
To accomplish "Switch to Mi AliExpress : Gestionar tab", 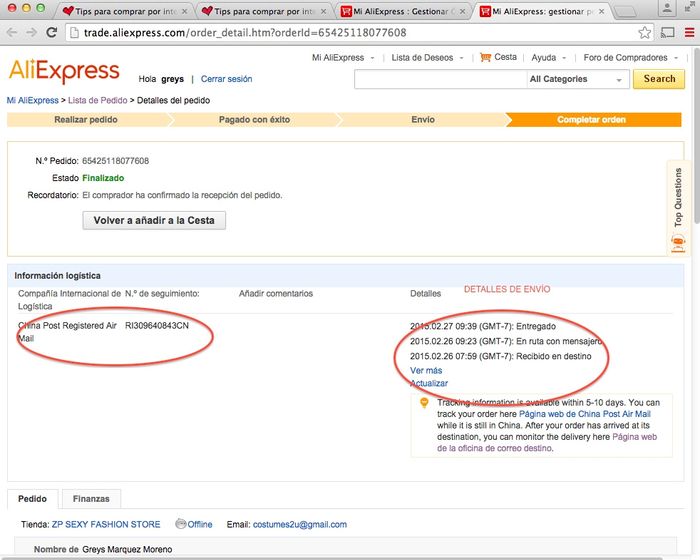I will click(403, 12).
